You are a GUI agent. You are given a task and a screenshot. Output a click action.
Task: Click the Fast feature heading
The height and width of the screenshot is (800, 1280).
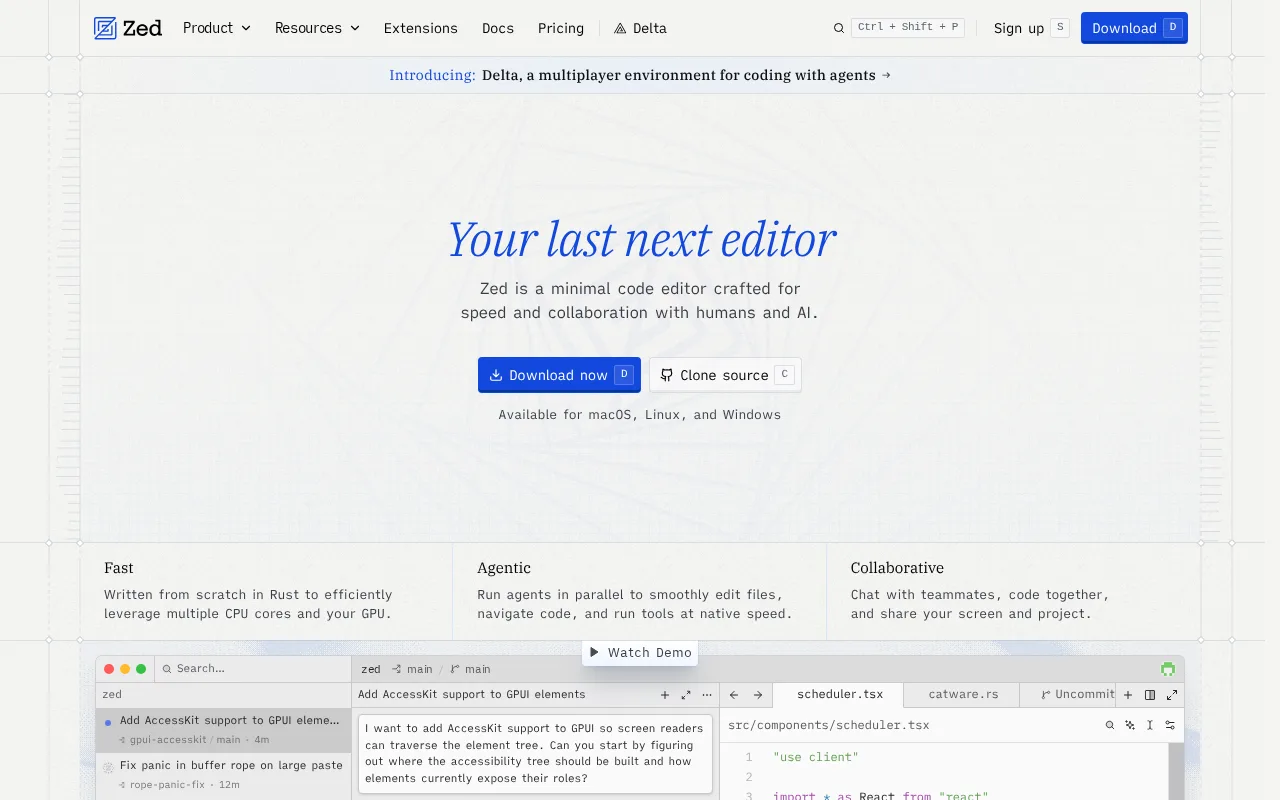119,567
